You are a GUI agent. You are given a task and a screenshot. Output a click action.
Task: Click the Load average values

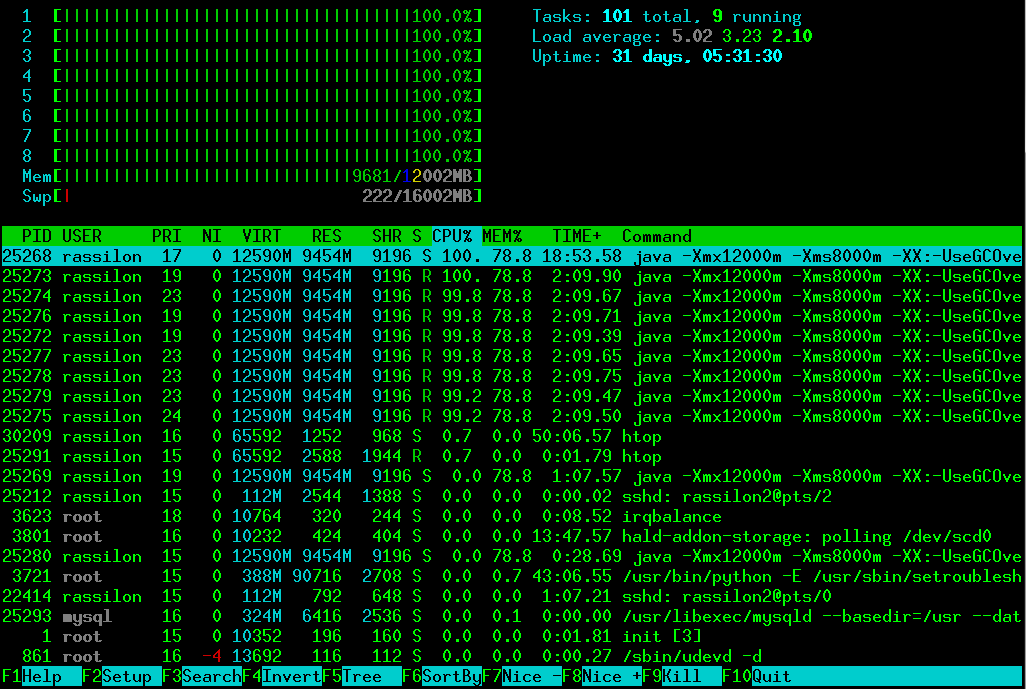click(x=742, y=36)
